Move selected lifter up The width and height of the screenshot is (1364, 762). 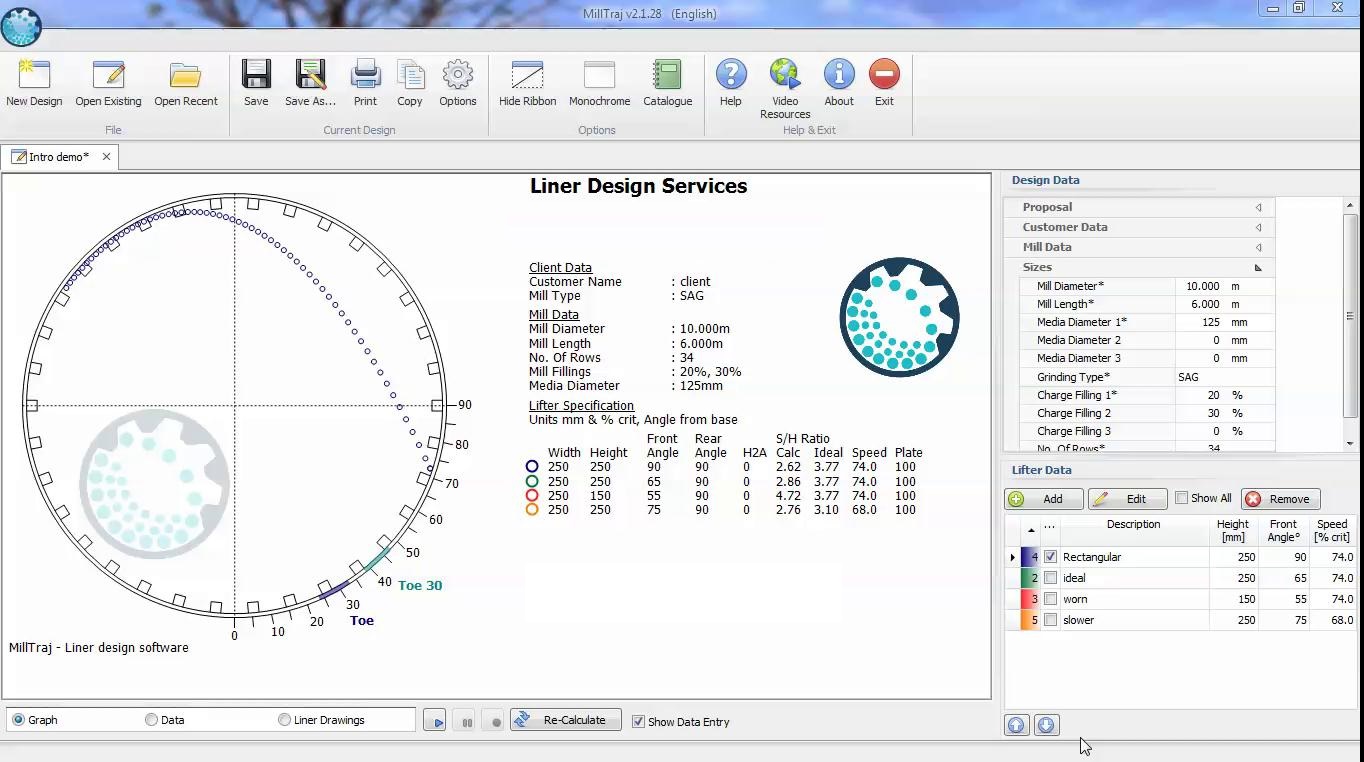click(1016, 725)
